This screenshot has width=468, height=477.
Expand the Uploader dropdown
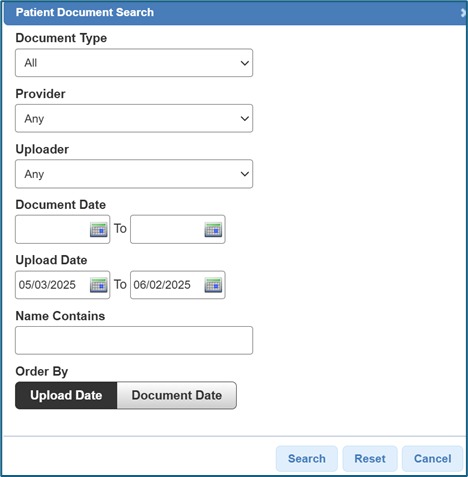coord(134,174)
